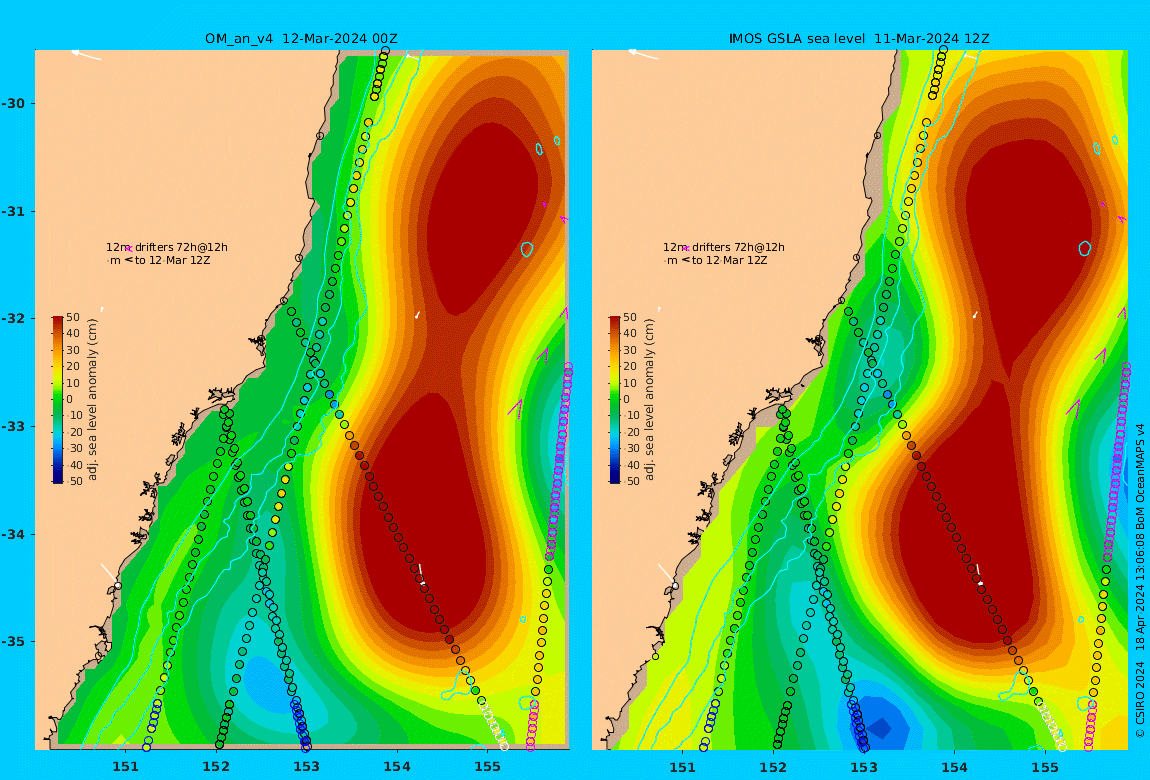Click the left map title OM_an_v4 12-Mar-2024 00Z
1150x780 pixels.
point(301,38)
